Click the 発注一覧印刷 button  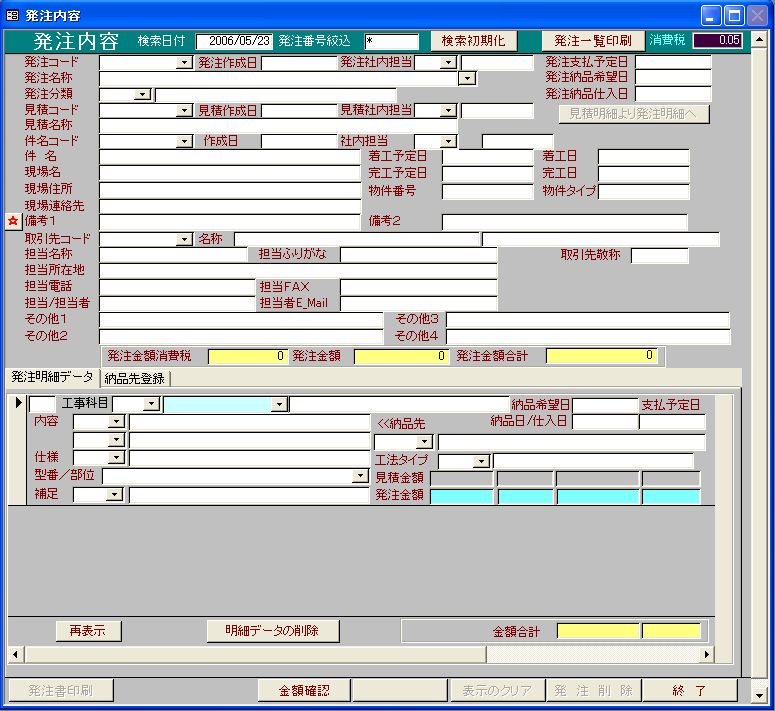(593, 41)
